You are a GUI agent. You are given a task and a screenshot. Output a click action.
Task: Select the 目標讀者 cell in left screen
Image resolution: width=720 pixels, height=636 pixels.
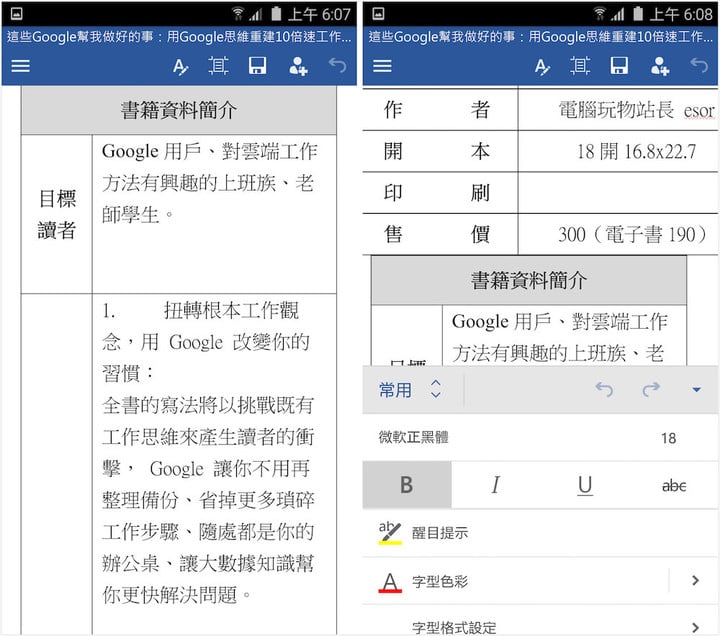point(57,214)
